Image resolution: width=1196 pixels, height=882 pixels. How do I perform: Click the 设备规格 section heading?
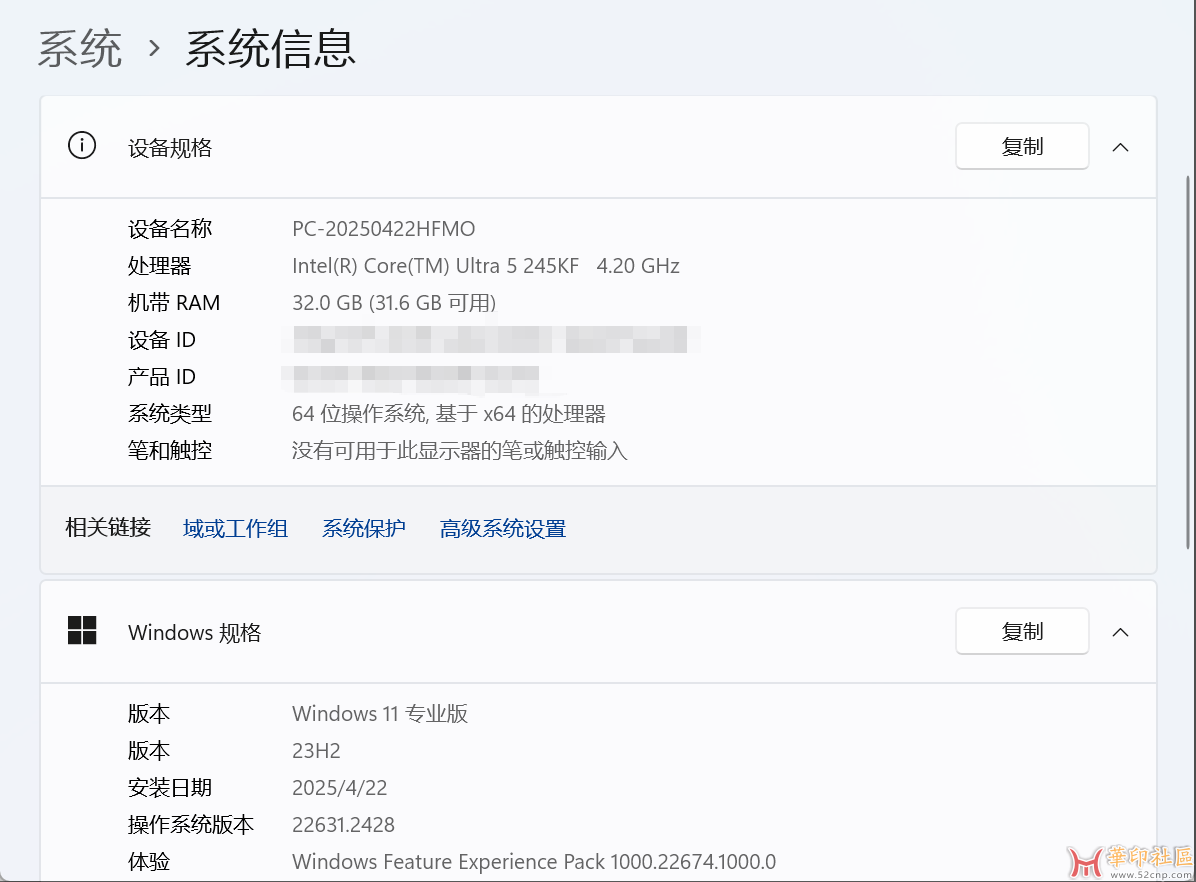(170, 147)
